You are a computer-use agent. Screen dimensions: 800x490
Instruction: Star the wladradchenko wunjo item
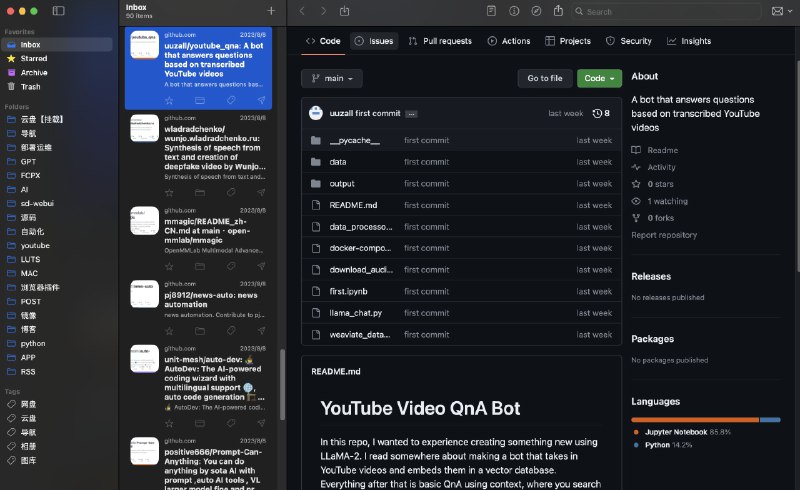(x=169, y=192)
